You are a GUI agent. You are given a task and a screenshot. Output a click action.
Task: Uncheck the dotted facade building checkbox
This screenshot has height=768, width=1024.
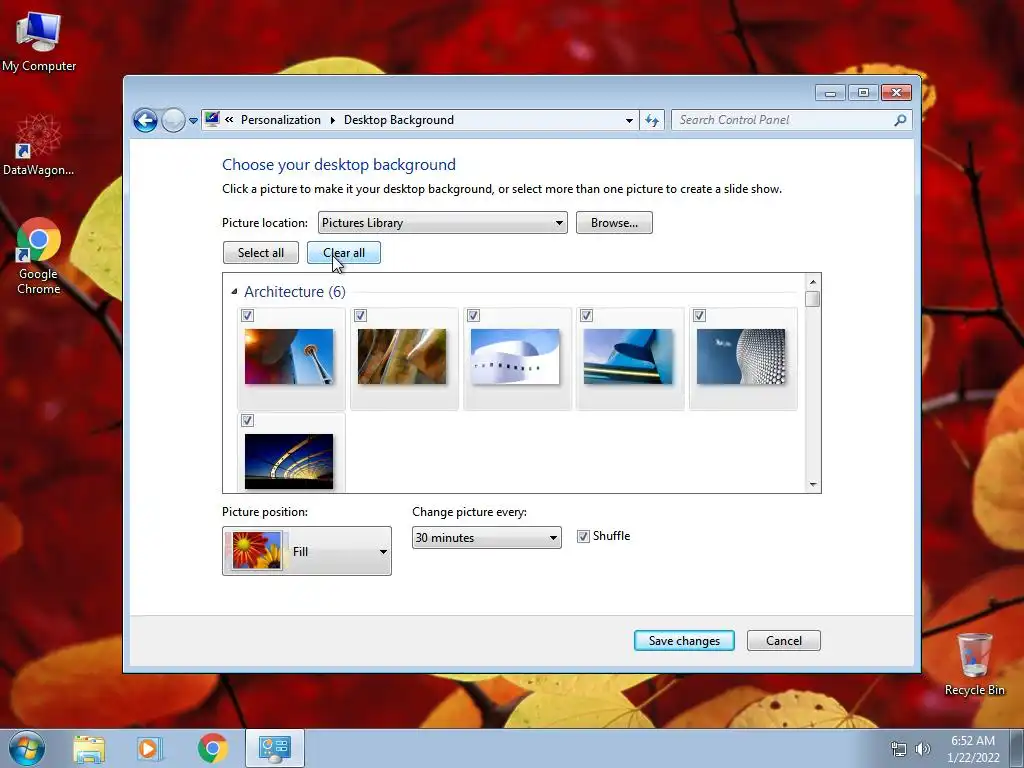click(699, 316)
